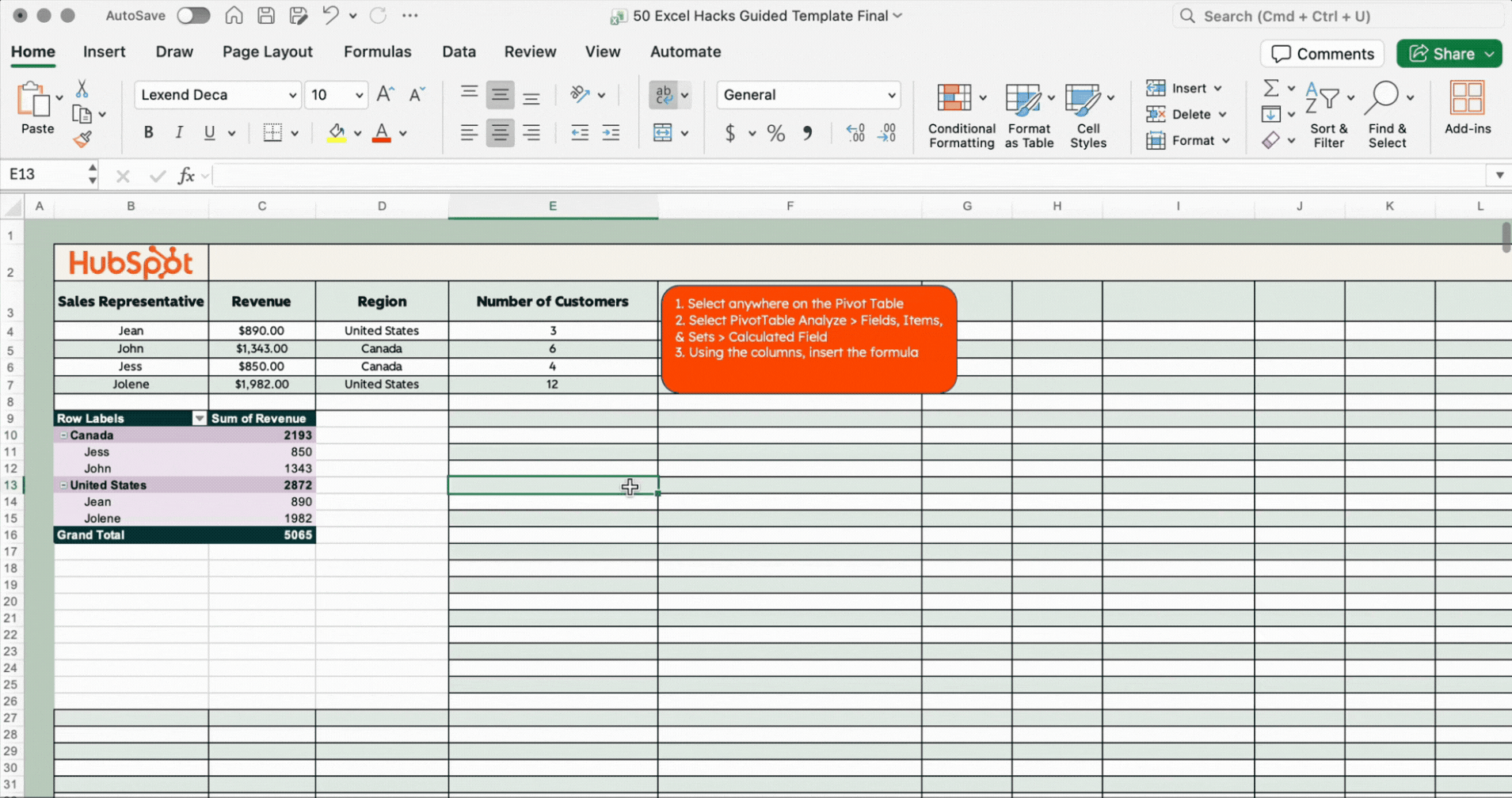Toggle AutoSave off

point(193,15)
